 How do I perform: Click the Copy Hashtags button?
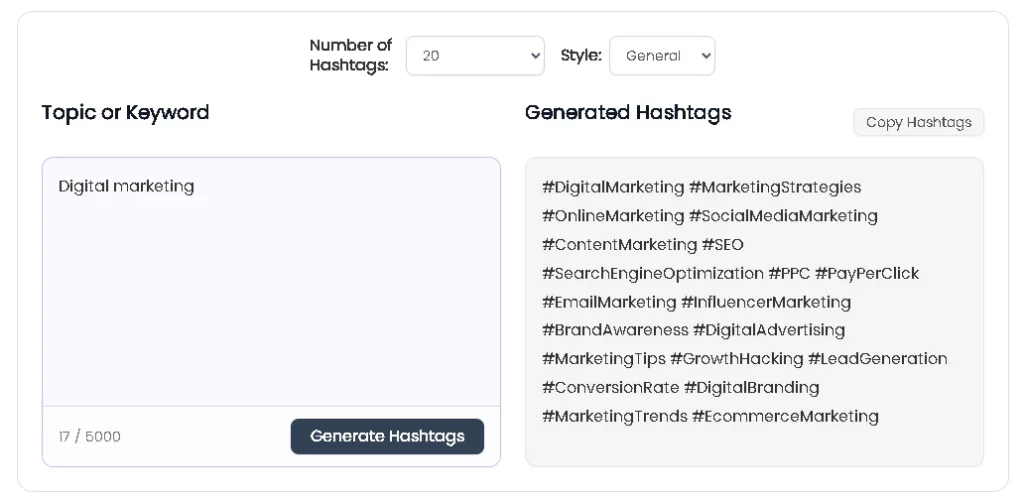pos(918,122)
